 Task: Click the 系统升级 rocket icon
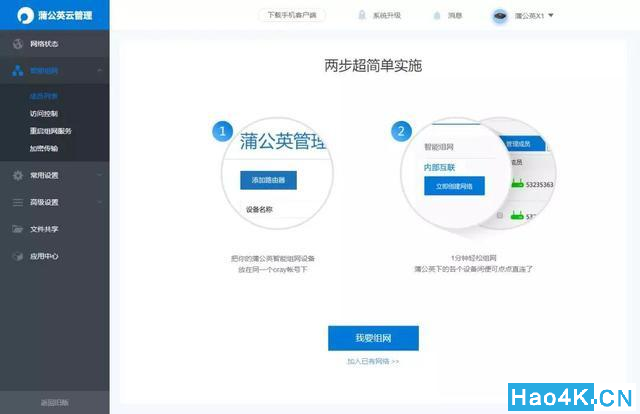point(362,16)
